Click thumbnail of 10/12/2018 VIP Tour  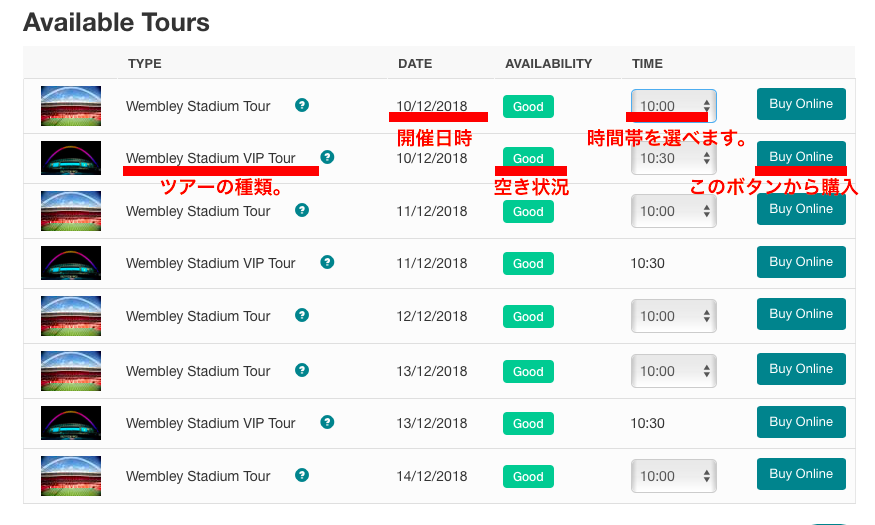pos(71,158)
